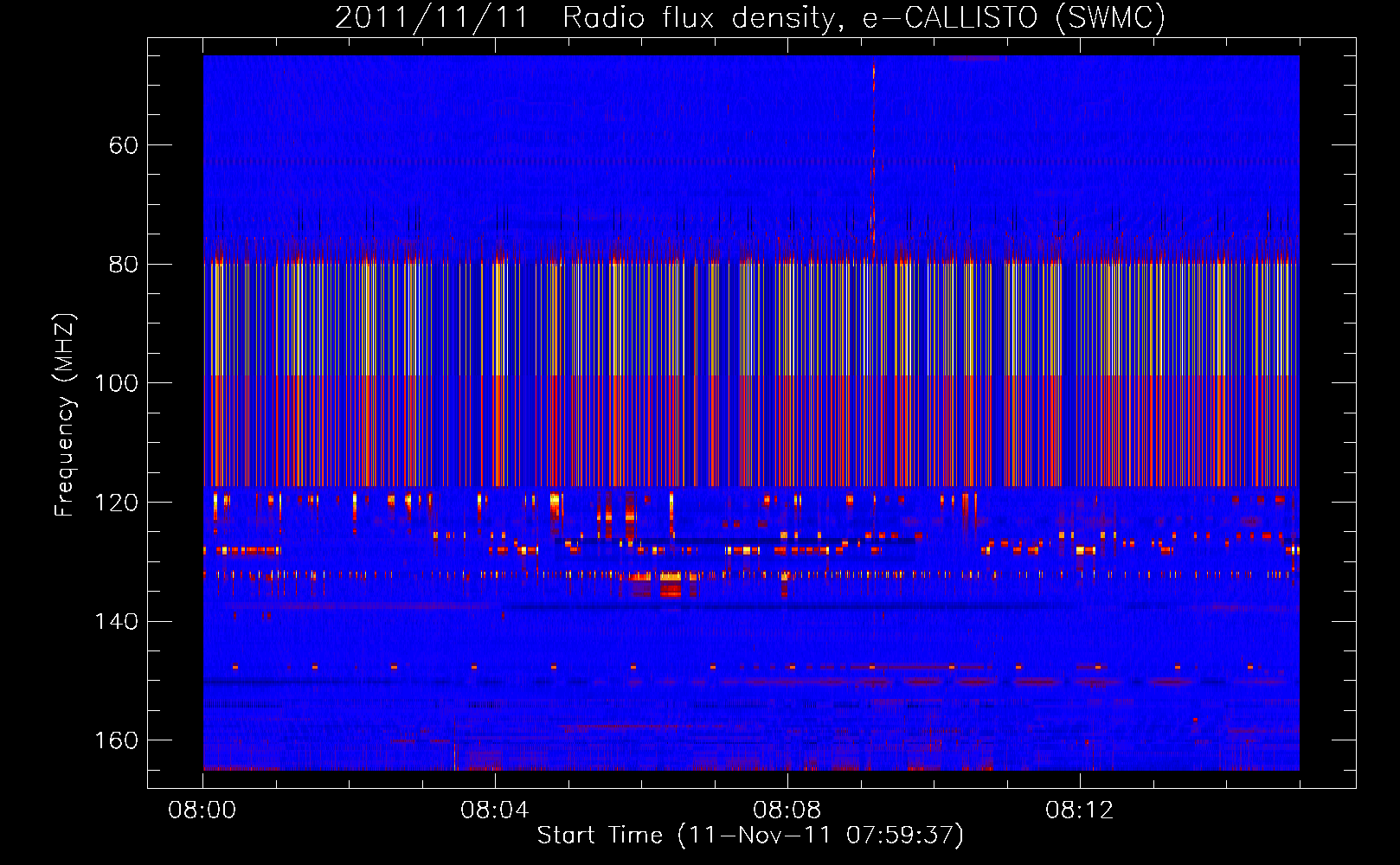Click the 60 MHz frequency tick label
The image size is (1400, 865).
pyautogui.click(x=124, y=145)
